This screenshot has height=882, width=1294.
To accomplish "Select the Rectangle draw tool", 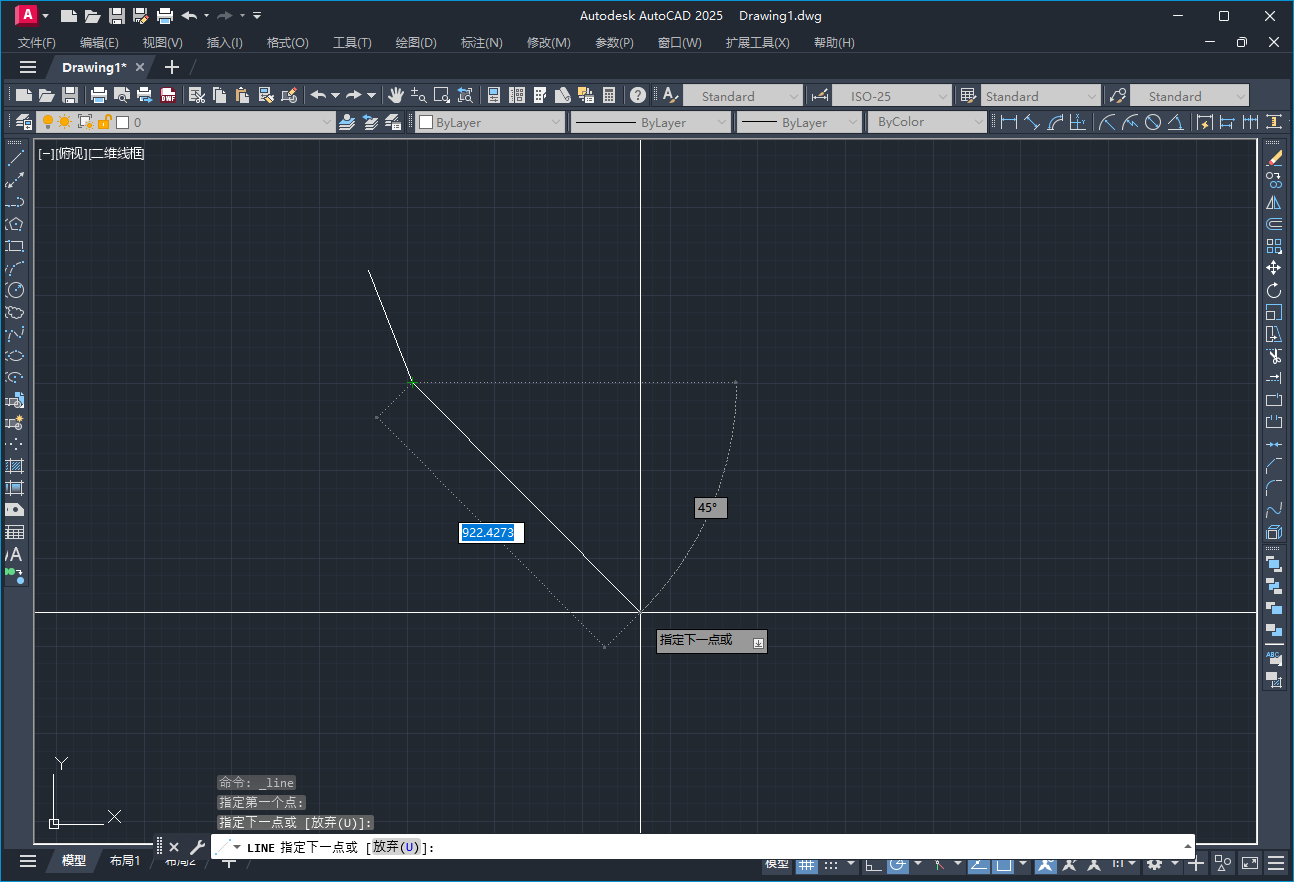I will pos(15,246).
